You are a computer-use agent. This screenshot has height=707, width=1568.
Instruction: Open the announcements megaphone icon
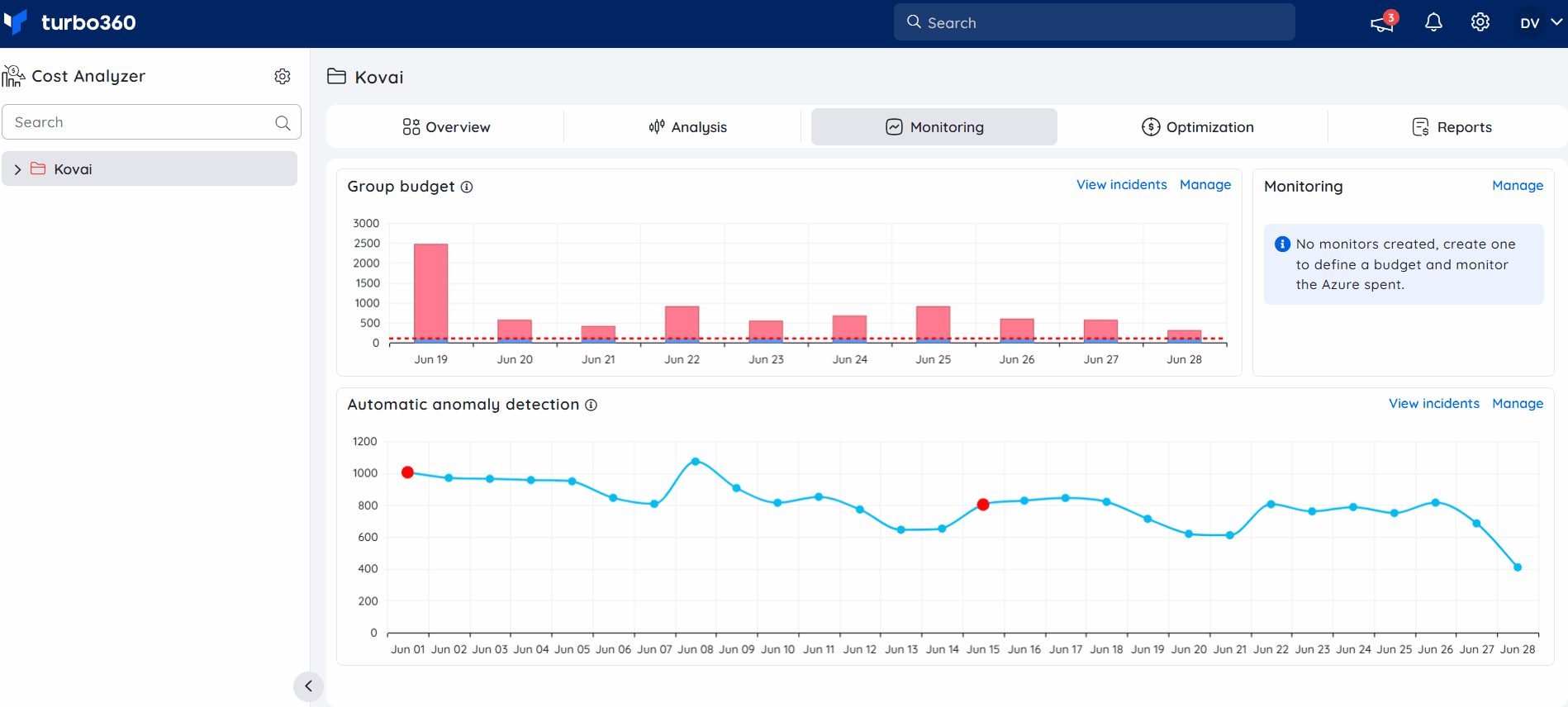coord(1382,23)
